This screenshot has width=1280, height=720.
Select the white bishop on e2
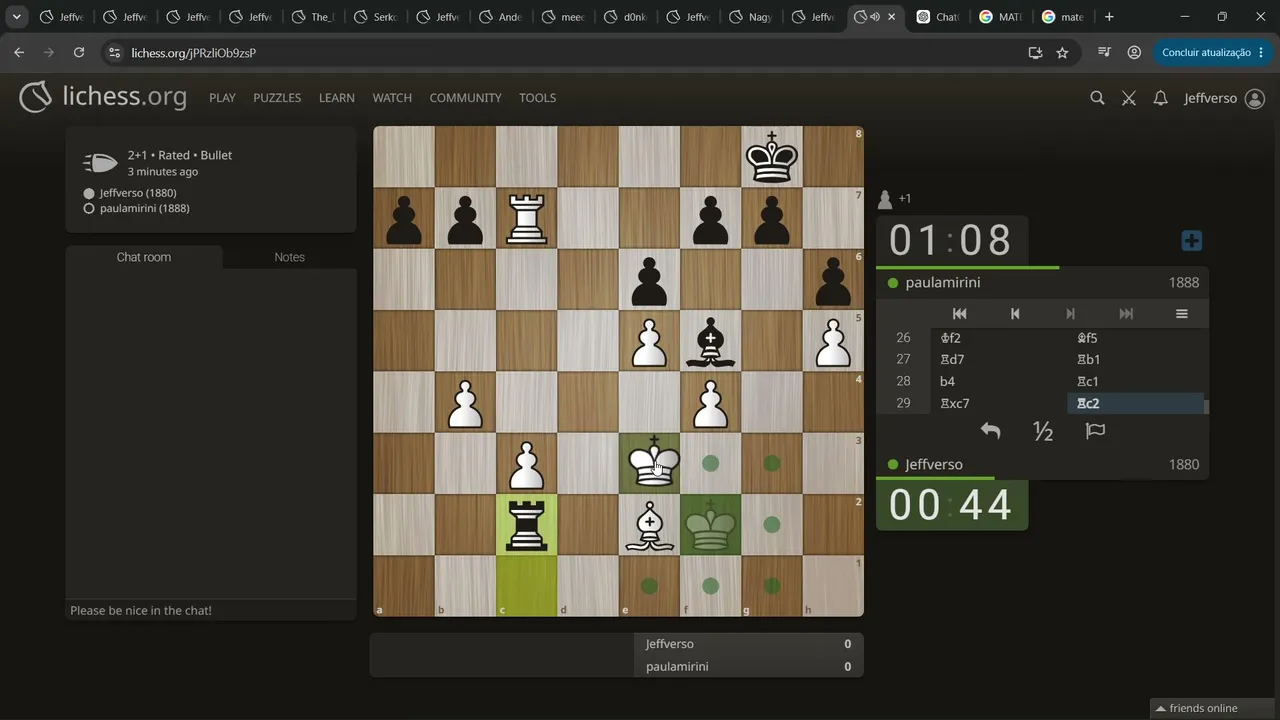pyautogui.click(x=650, y=524)
